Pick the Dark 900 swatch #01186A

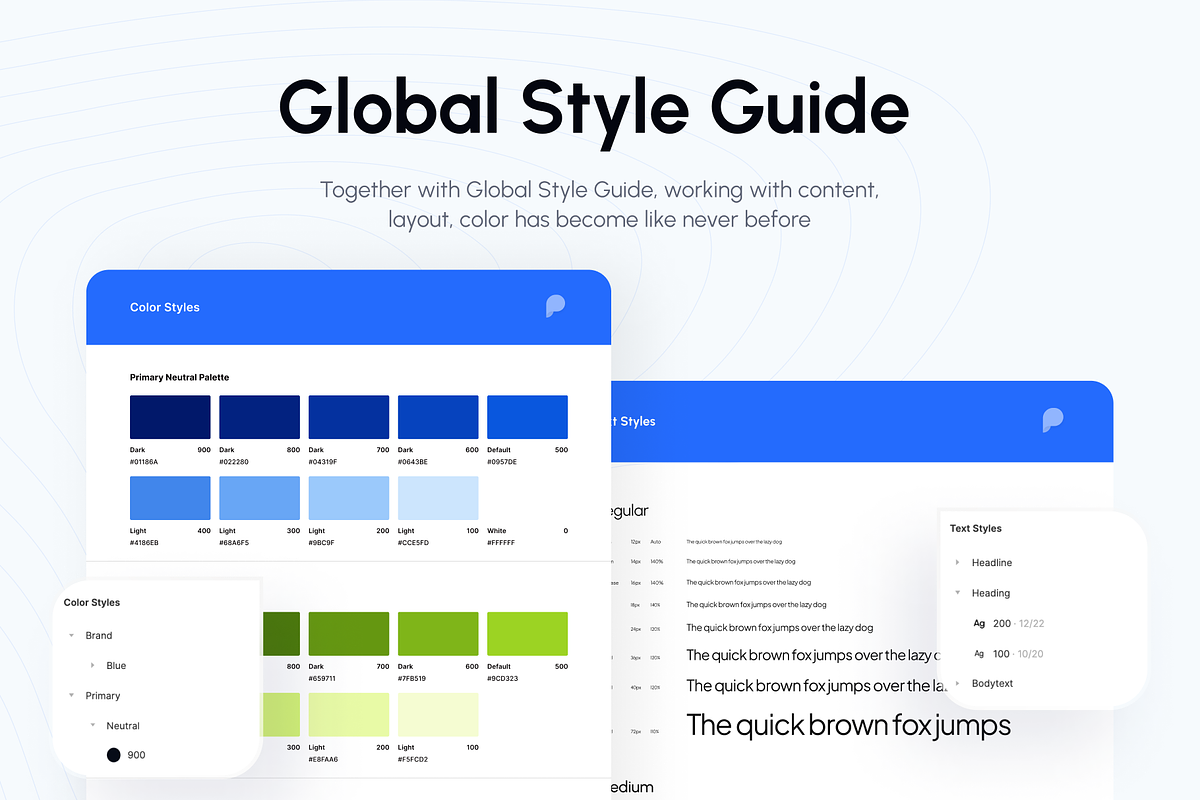[x=170, y=417]
